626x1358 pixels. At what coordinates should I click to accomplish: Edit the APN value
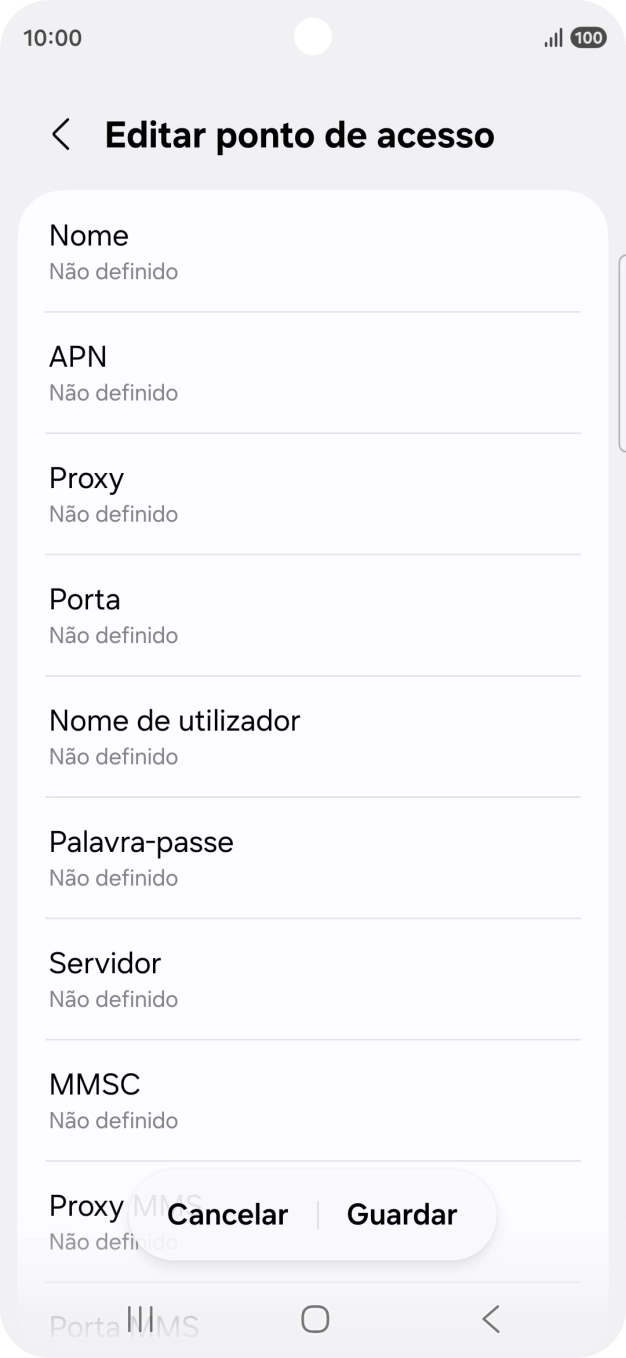point(313,372)
